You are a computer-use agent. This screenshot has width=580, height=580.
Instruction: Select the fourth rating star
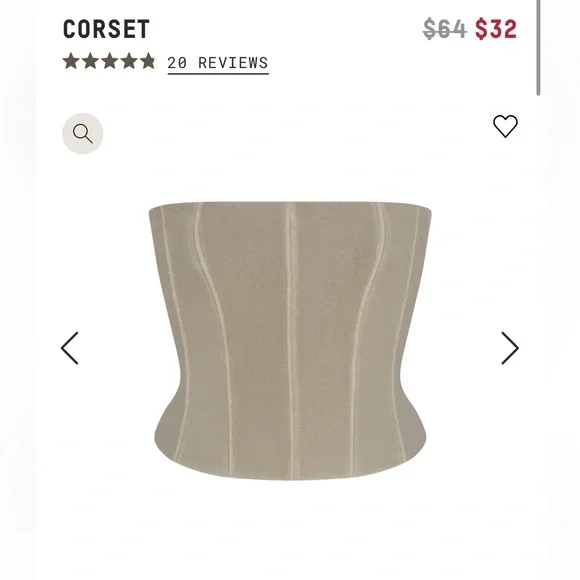[x=129, y=61]
